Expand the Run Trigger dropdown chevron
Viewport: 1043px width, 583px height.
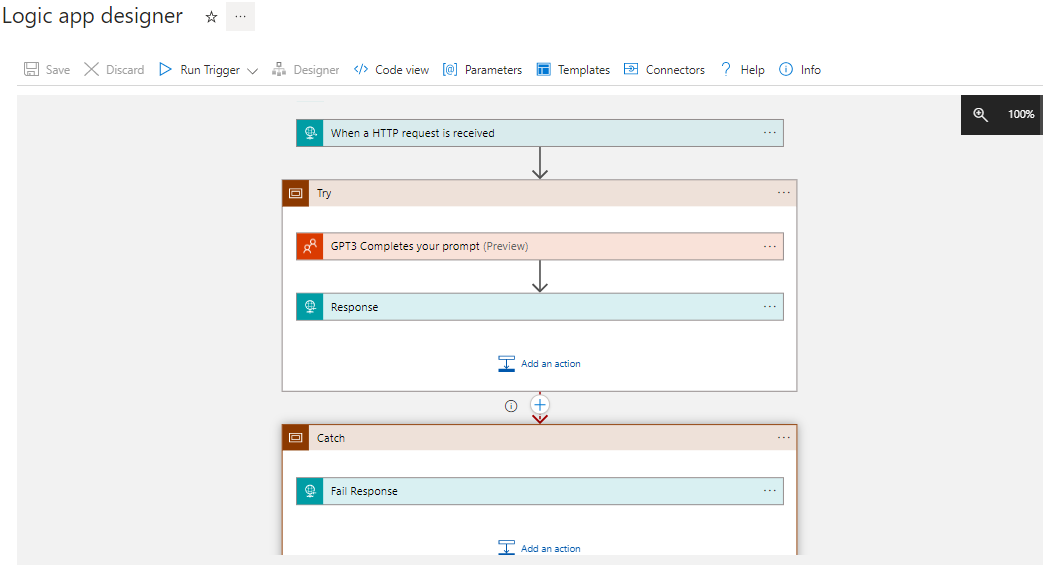(x=252, y=71)
